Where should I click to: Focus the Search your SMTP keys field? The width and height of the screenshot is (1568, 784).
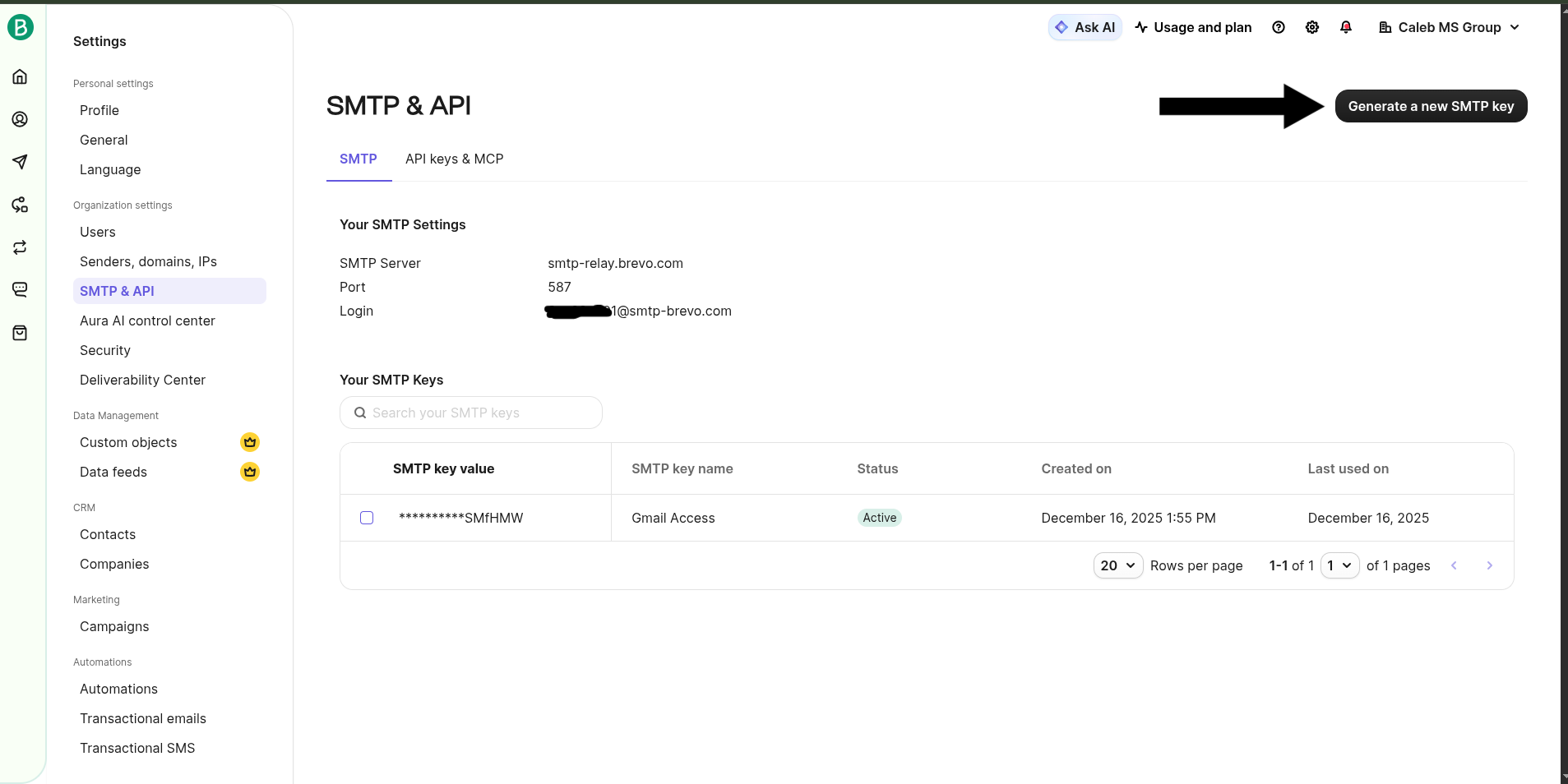click(x=471, y=413)
